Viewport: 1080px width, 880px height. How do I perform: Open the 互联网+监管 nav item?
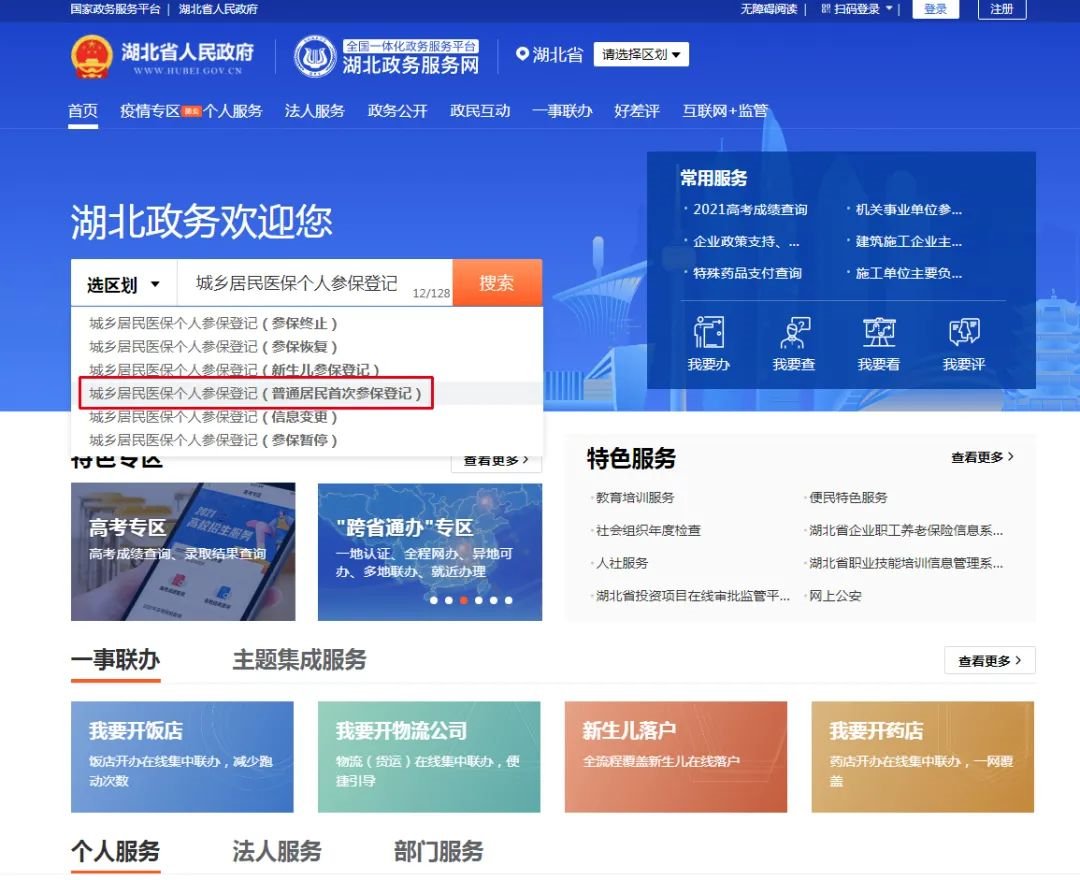[x=725, y=111]
